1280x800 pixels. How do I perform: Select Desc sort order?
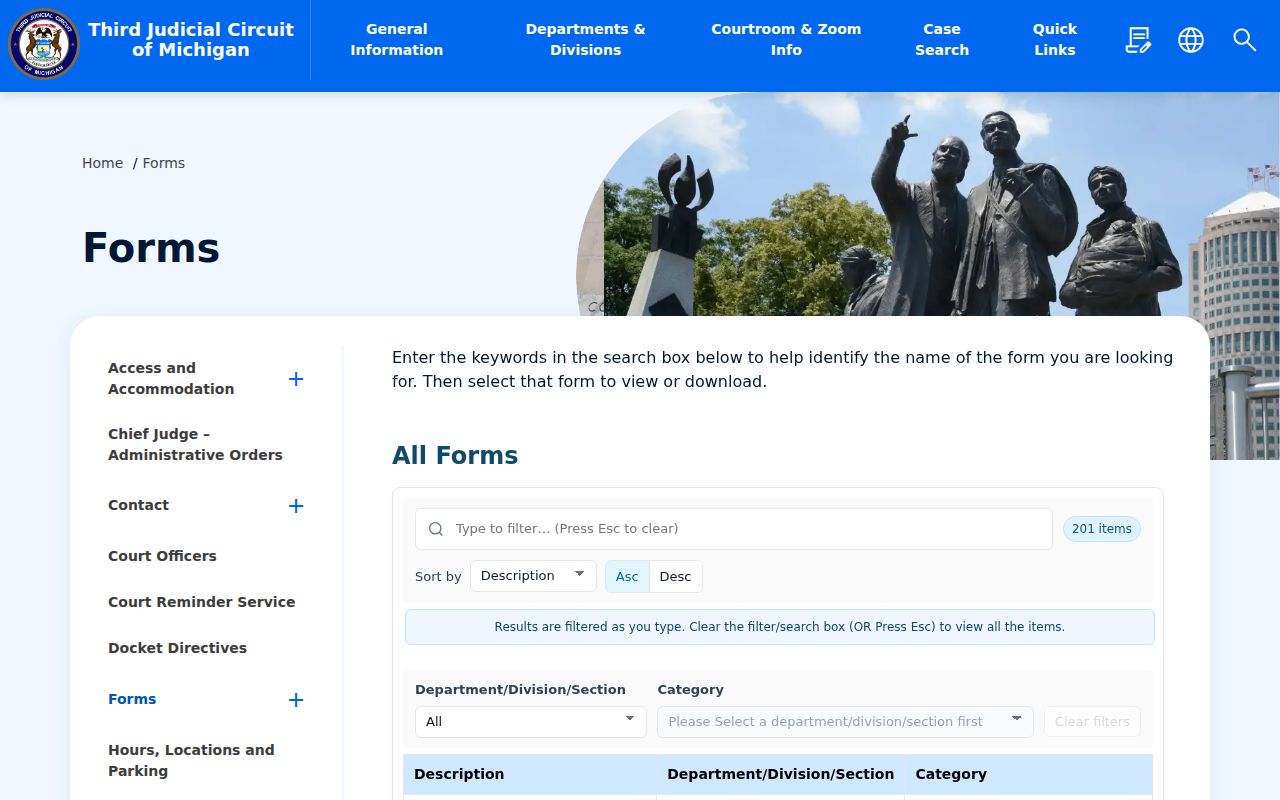click(x=675, y=577)
